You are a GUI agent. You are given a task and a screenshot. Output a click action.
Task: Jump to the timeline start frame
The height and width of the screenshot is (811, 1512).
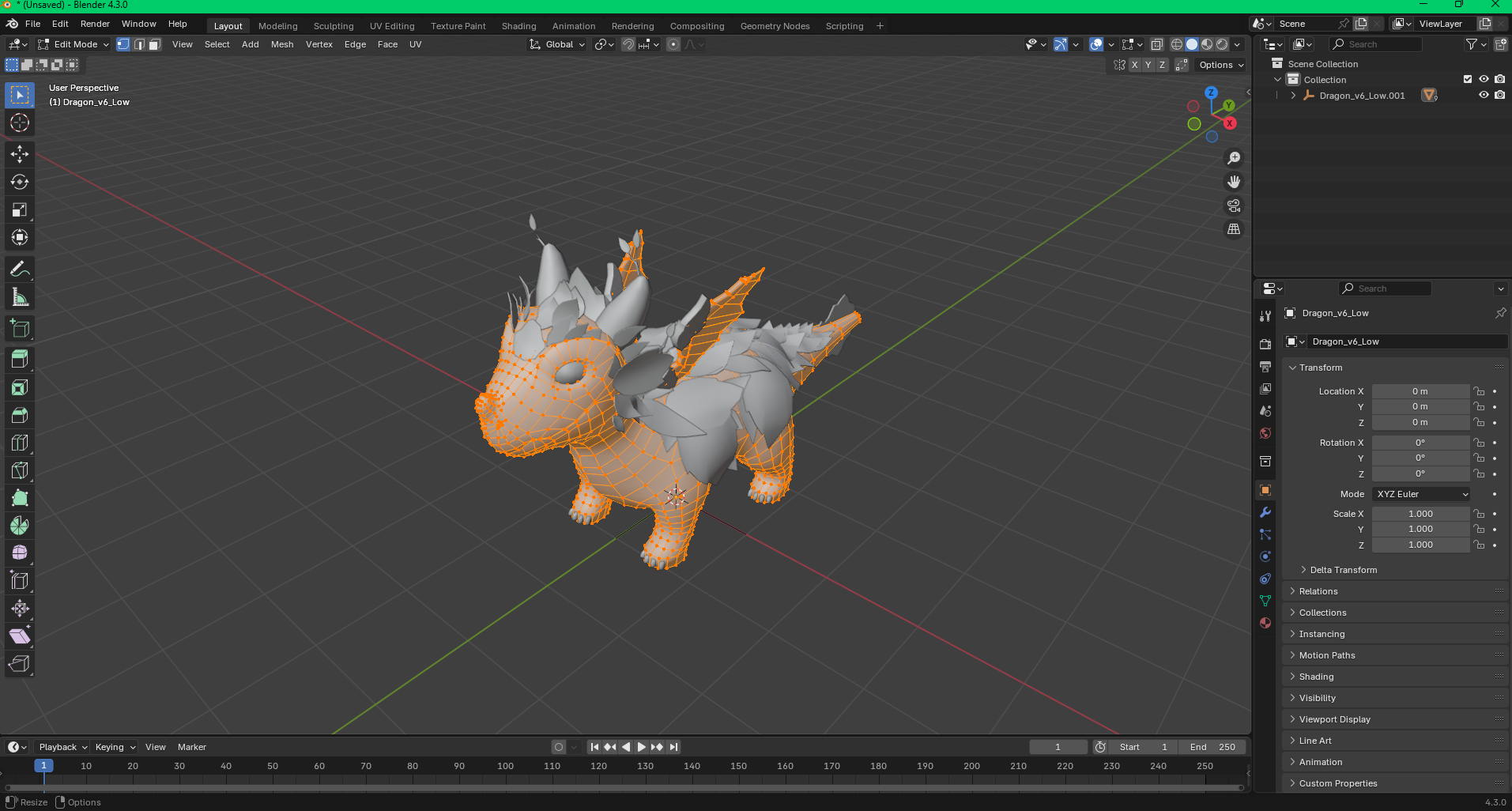594,747
